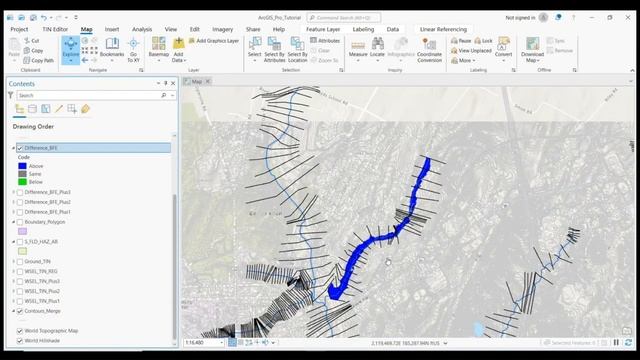Screen dimensions: 640x360
Task: Switch to List By Editing view
Action: [59, 109]
